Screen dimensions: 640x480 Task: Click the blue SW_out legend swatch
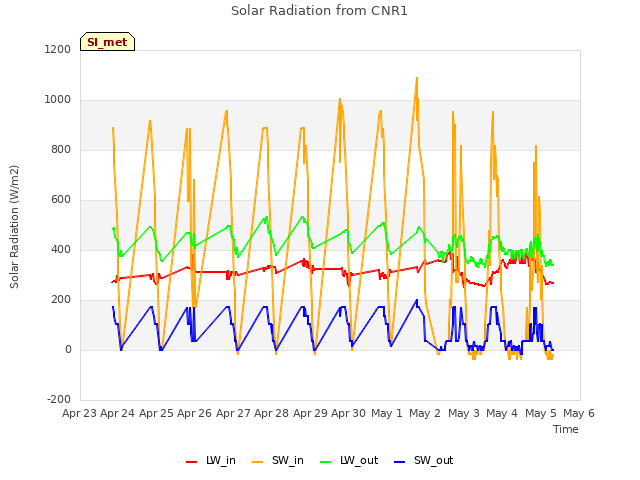click(400, 462)
